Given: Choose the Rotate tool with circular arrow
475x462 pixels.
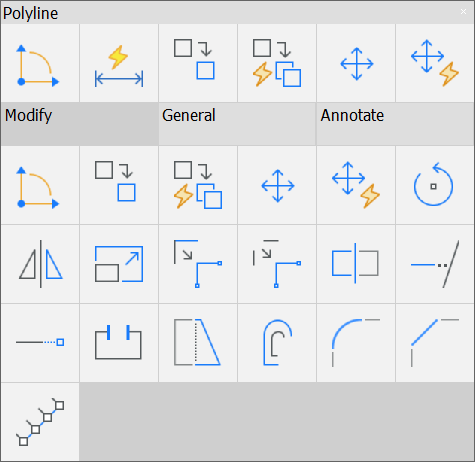Looking at the screenshot, I should [x=435, y=185].
